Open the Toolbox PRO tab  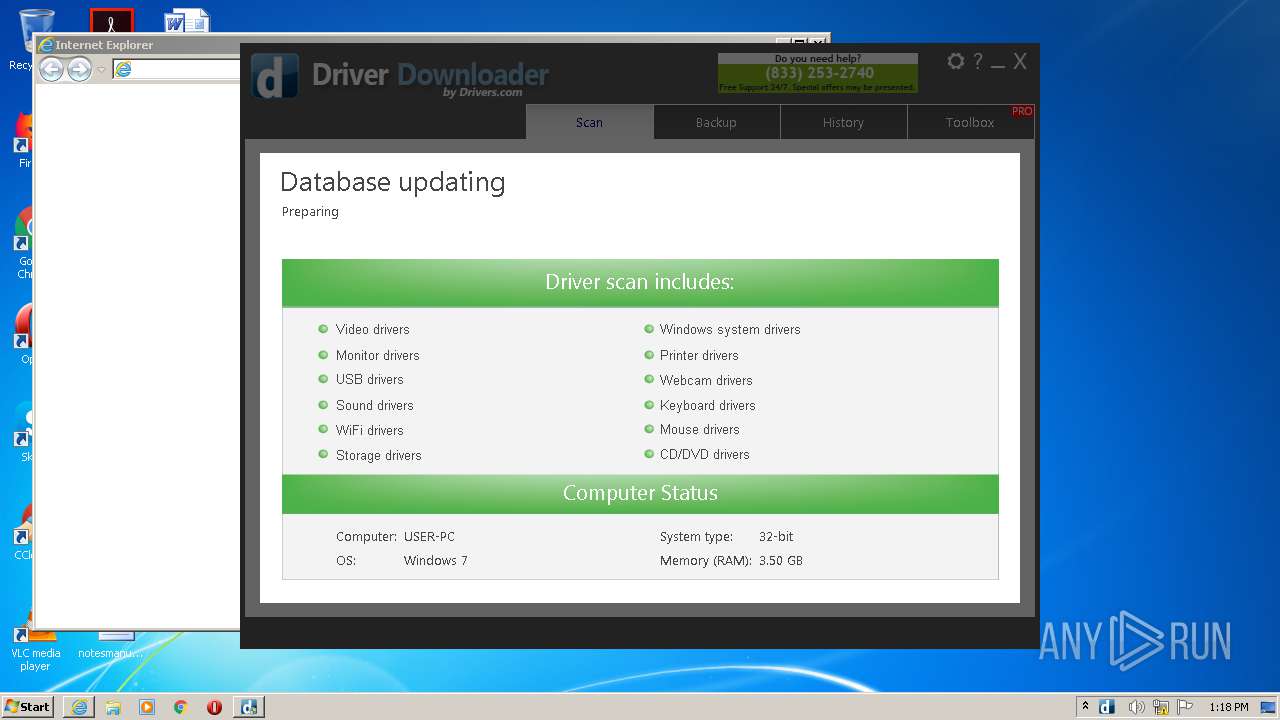pyautogui.click(x=971, y=122)
